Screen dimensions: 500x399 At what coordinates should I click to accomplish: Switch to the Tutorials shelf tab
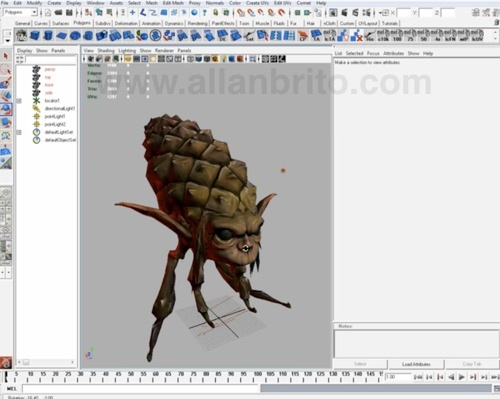(x=389, y=23)
